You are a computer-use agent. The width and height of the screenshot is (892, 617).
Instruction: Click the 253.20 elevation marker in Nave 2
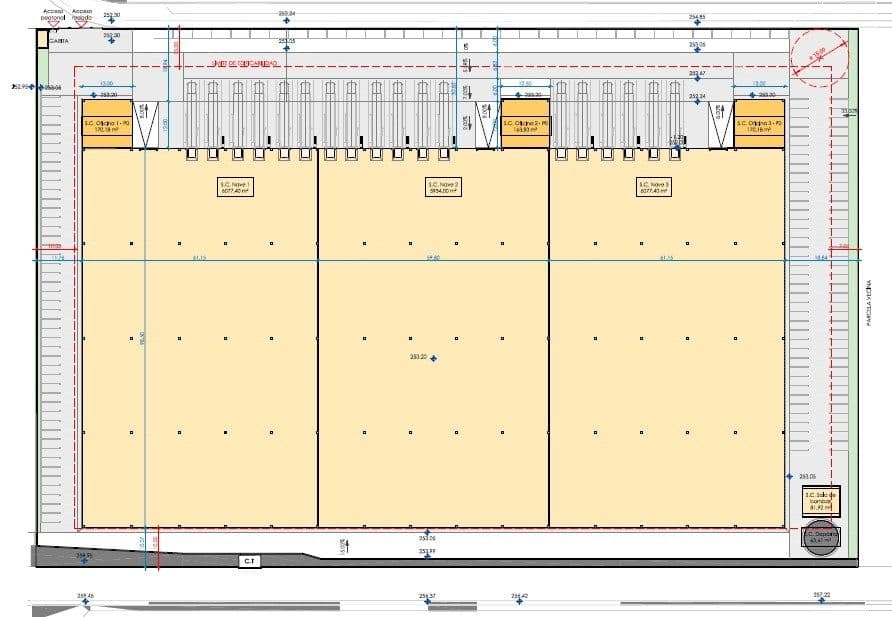point(434,358)
